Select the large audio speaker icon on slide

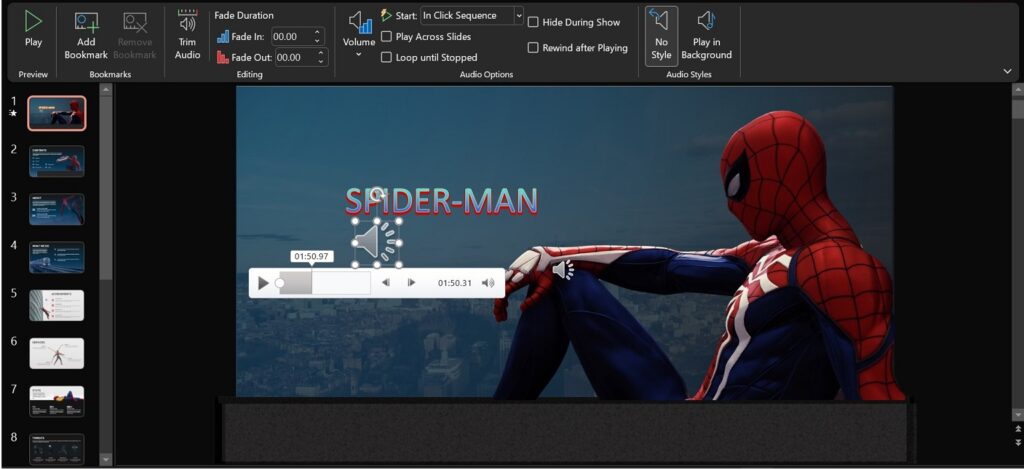pos(377,242)
